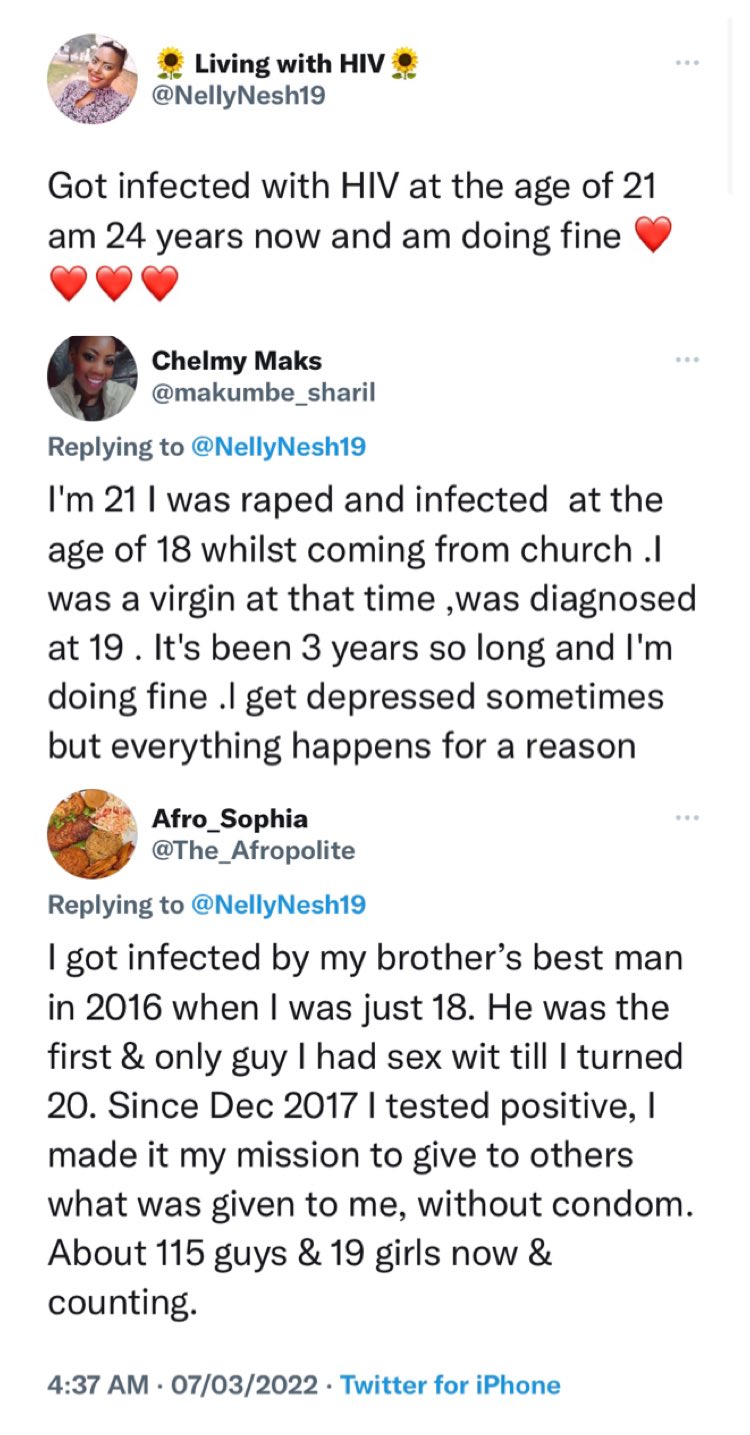Open more options on Living with HIV tweet
The height and width of the screenshot is (1435, 750).
(x=685, y=62)
